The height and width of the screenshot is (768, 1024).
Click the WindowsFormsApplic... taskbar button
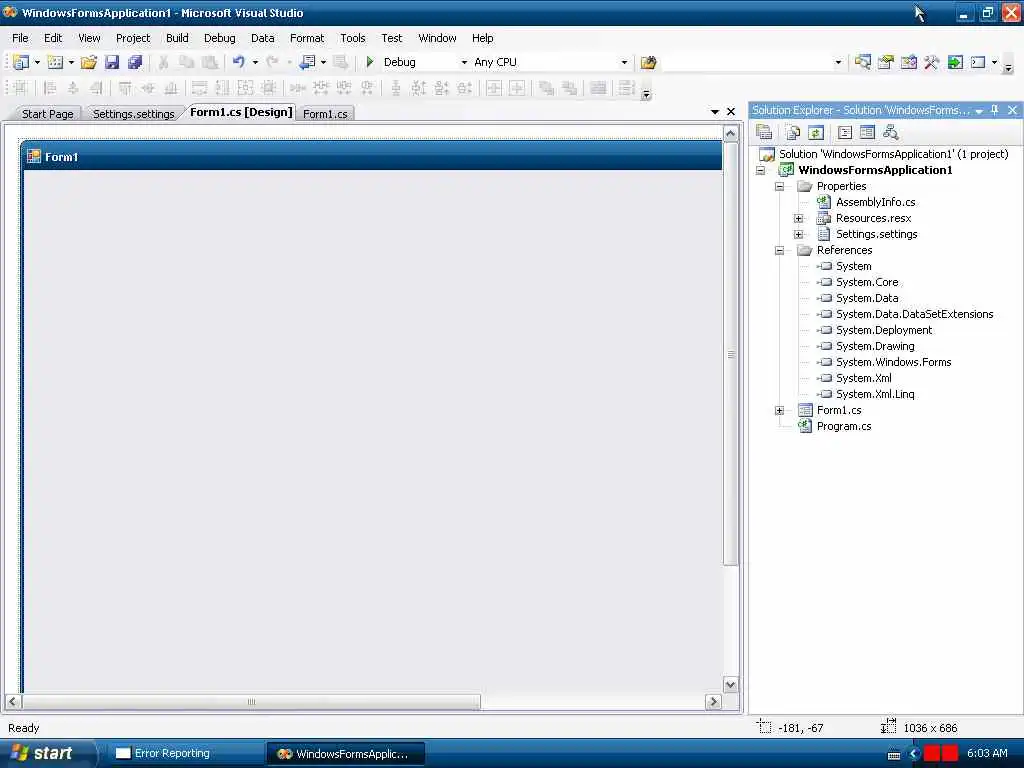point(345,754)
